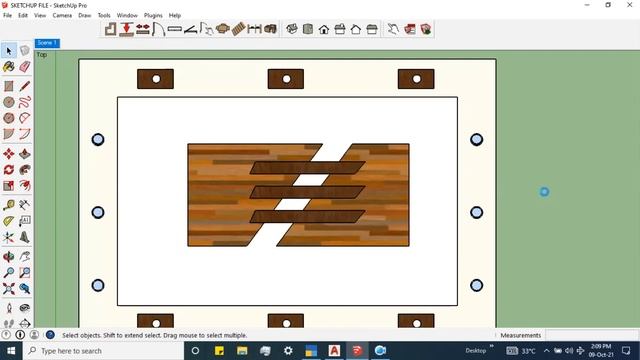Viewport: 640px width, 360px height.
Task: Click the SketchUp taskbar icon
Action: pos(357,351)
